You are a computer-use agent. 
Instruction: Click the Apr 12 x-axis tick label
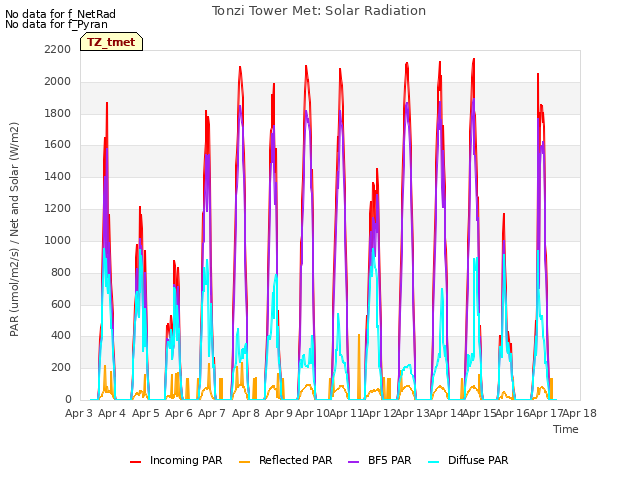[379, 413]
